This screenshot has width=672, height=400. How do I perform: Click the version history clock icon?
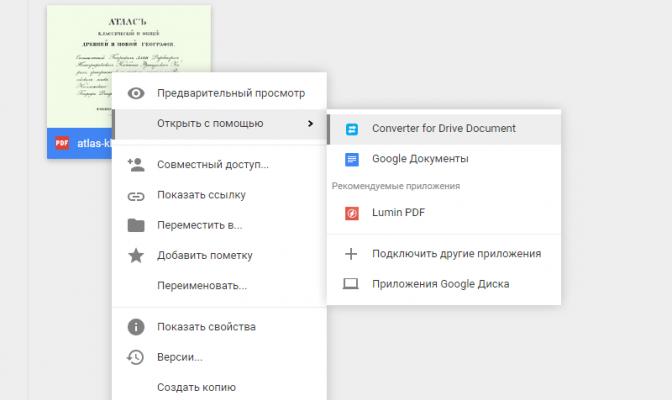coord(135,357)
